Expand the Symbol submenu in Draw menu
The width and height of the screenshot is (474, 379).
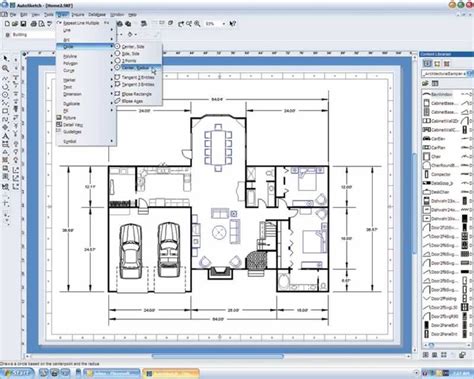pyautogui.click(x=86, y=141)
